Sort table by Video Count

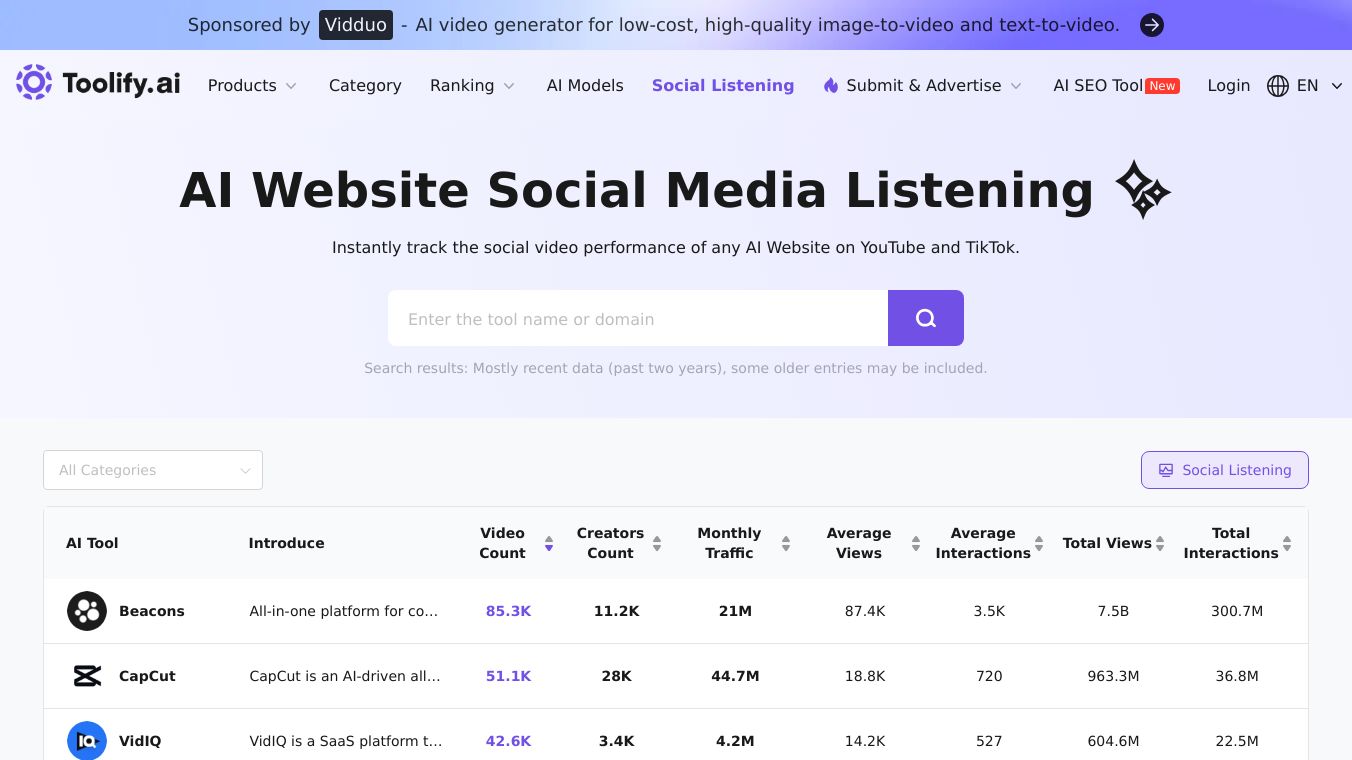pos(548,543)
